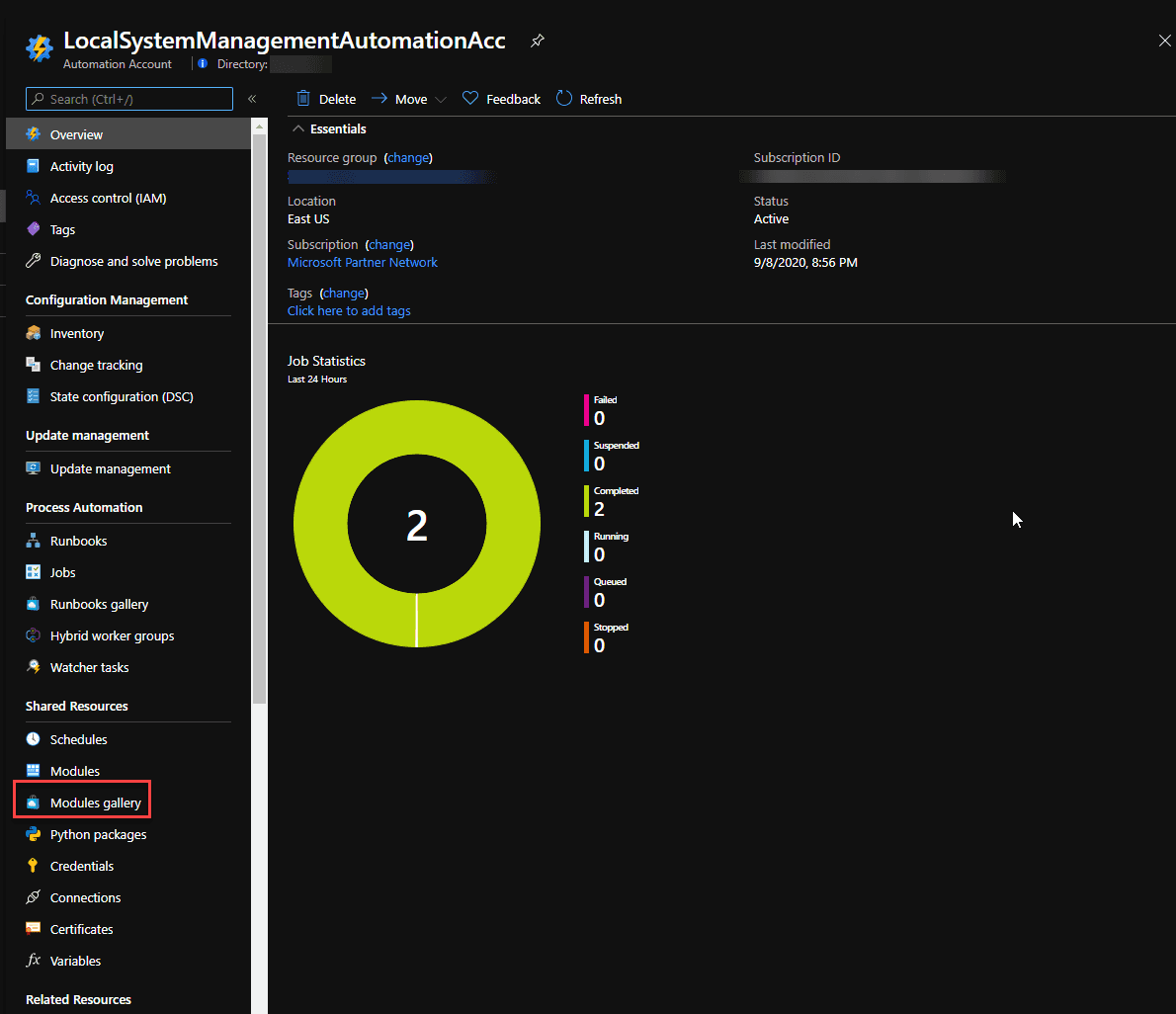The image size is (1176, 1014).
Task: Click the Certificates icon
Action: 33,928
